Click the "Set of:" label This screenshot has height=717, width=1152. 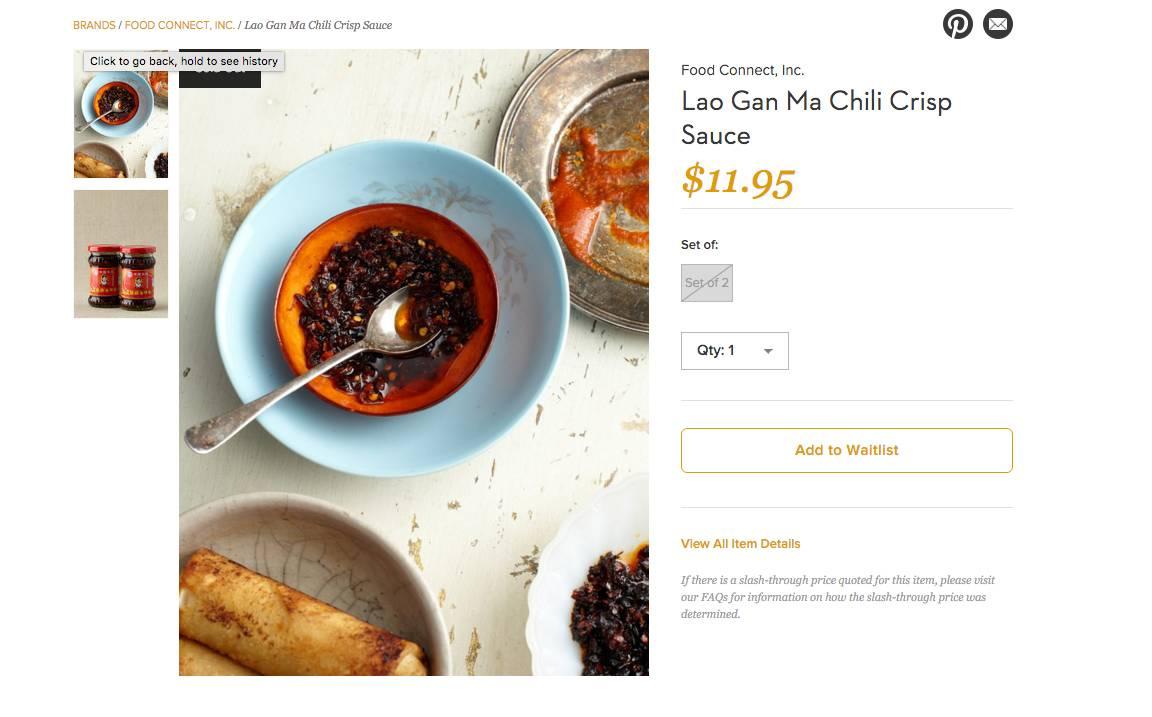(699, 245)
